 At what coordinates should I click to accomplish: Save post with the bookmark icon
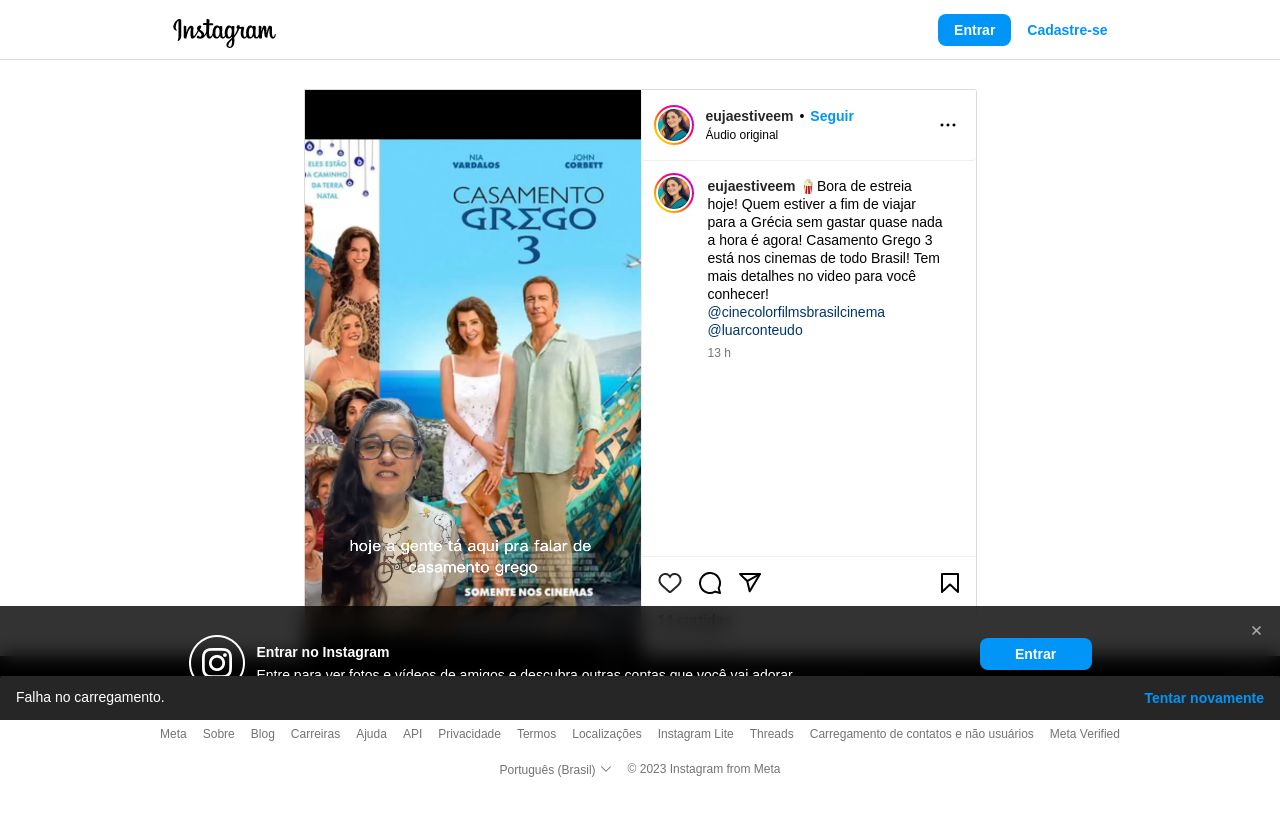[x=950, y=583]
